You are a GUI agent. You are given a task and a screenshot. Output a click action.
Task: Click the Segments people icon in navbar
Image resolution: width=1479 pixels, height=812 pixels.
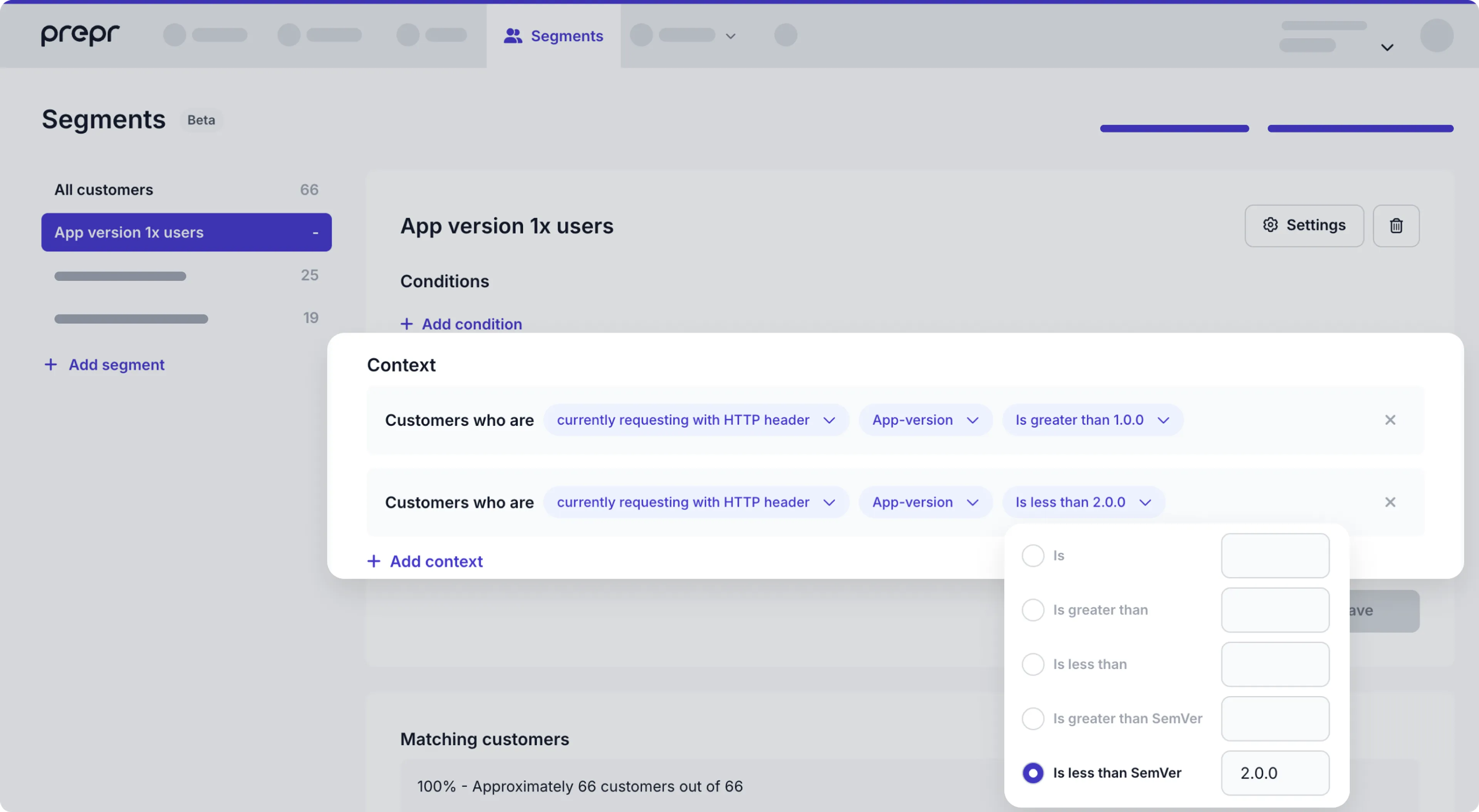pyautogui.click(x=512, y=36)
